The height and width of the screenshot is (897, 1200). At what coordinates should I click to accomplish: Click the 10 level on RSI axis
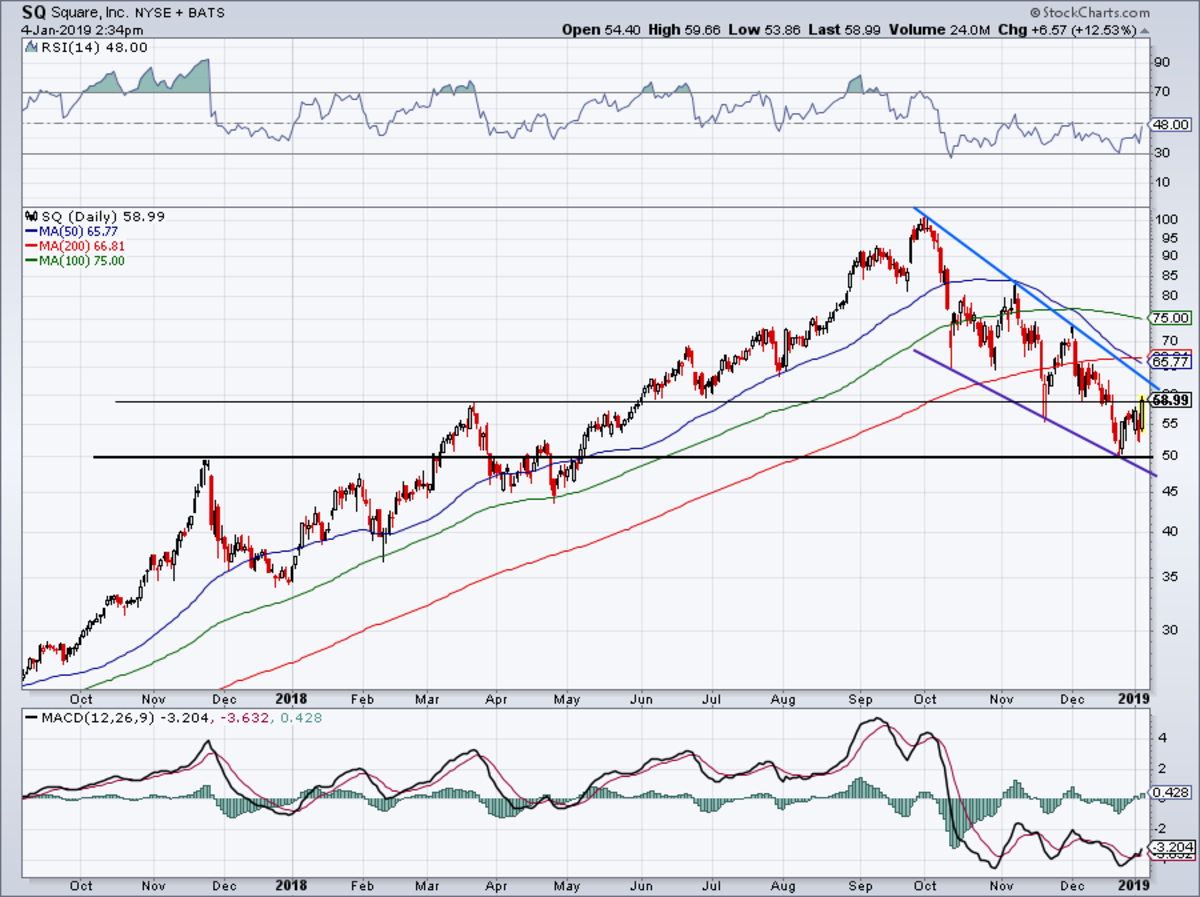click(x=1163, y=182)
